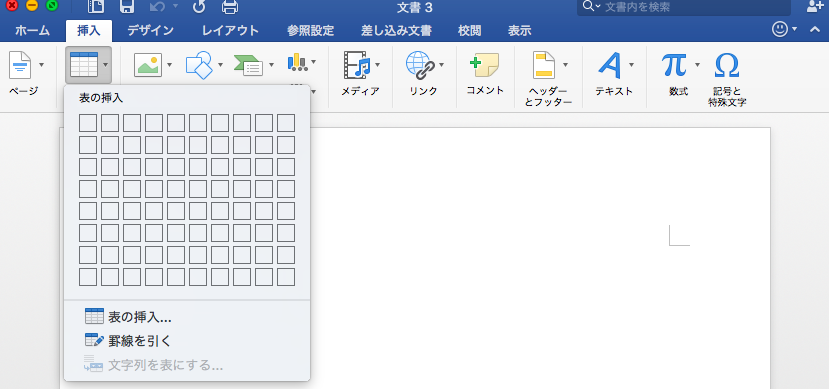Switch to the 表示 tab

click(x=519, y=31)
